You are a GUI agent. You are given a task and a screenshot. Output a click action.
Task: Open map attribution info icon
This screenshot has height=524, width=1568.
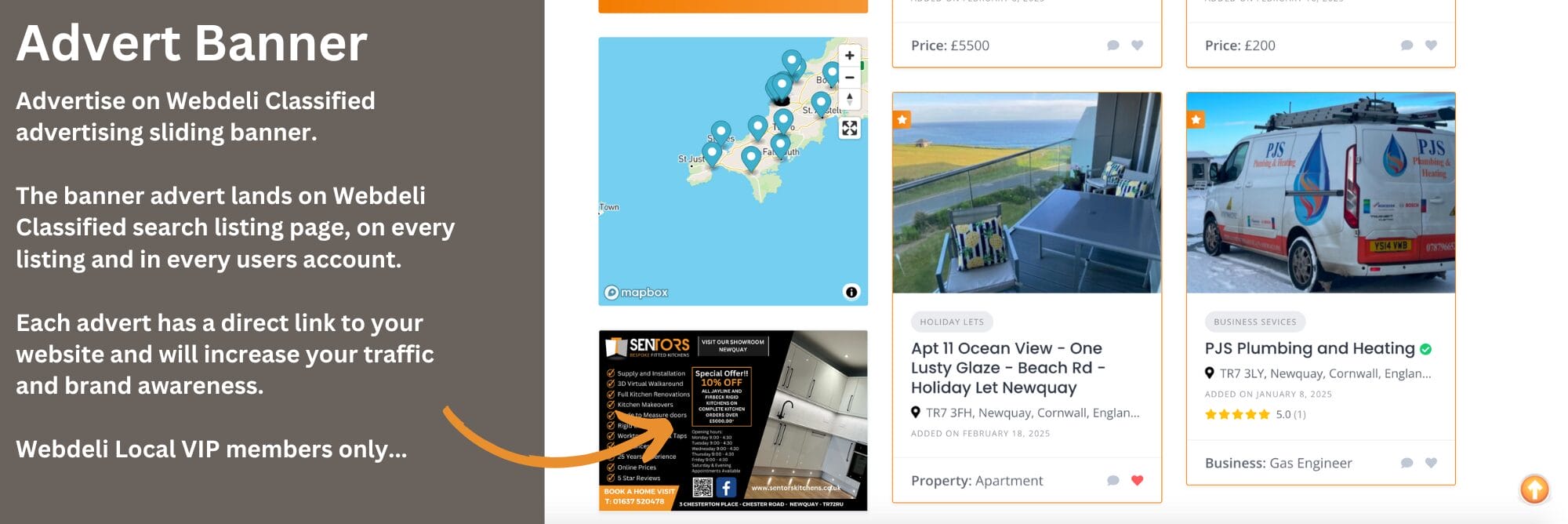pos(851,293)
